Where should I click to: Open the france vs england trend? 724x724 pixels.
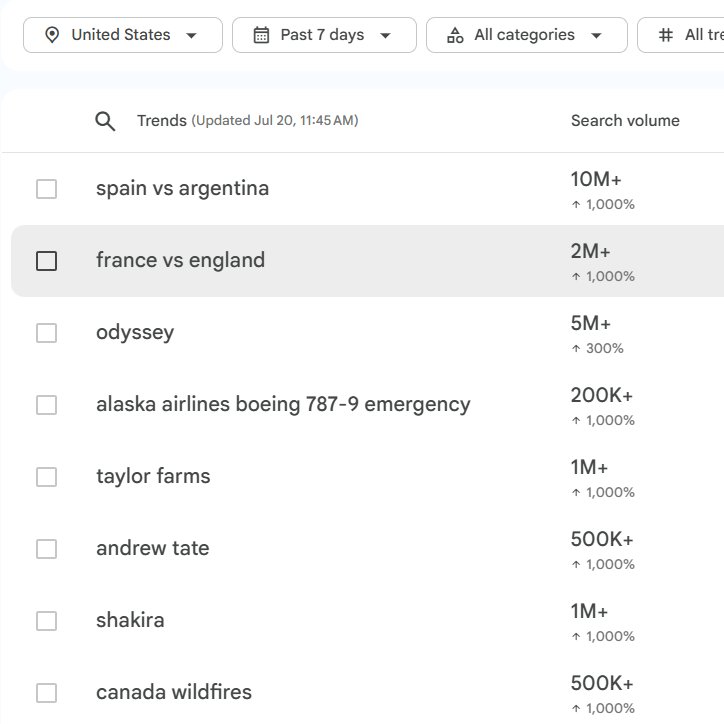click(x=181, y=260)
